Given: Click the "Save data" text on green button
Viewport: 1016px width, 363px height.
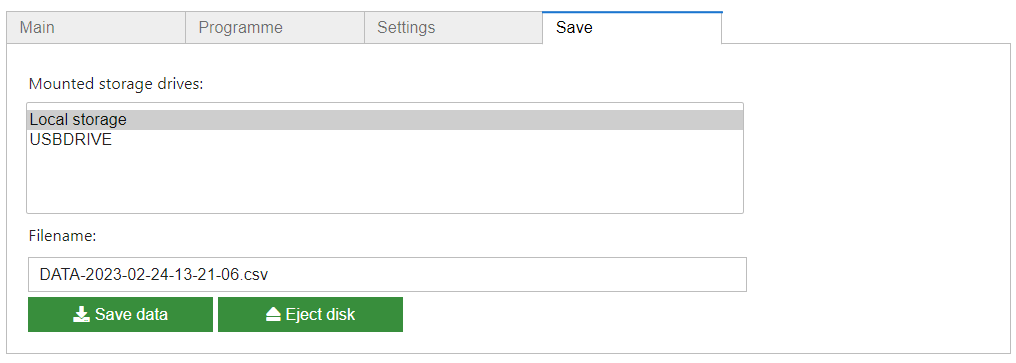Looking at the screenshot, I should [x=132, y=314].
